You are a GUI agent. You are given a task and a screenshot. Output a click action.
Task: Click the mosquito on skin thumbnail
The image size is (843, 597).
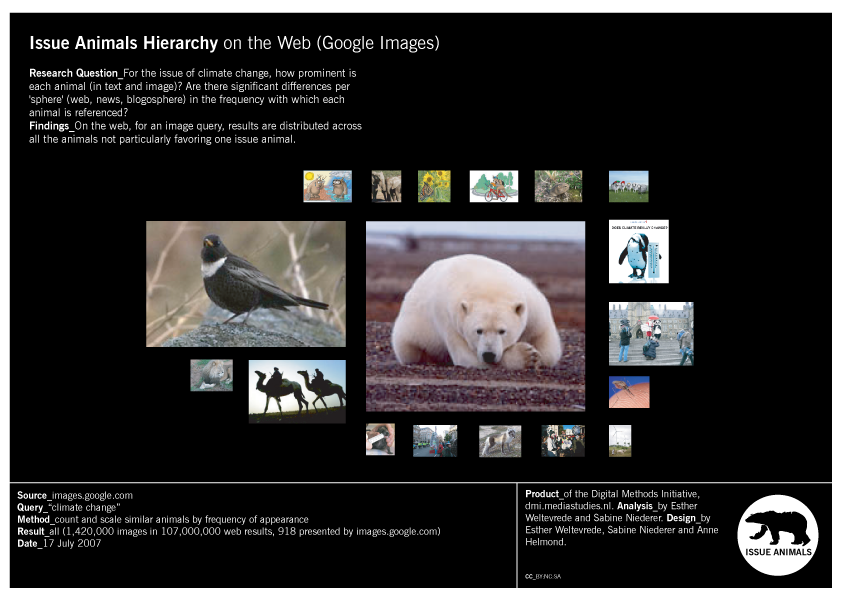(x=629, y=392)
